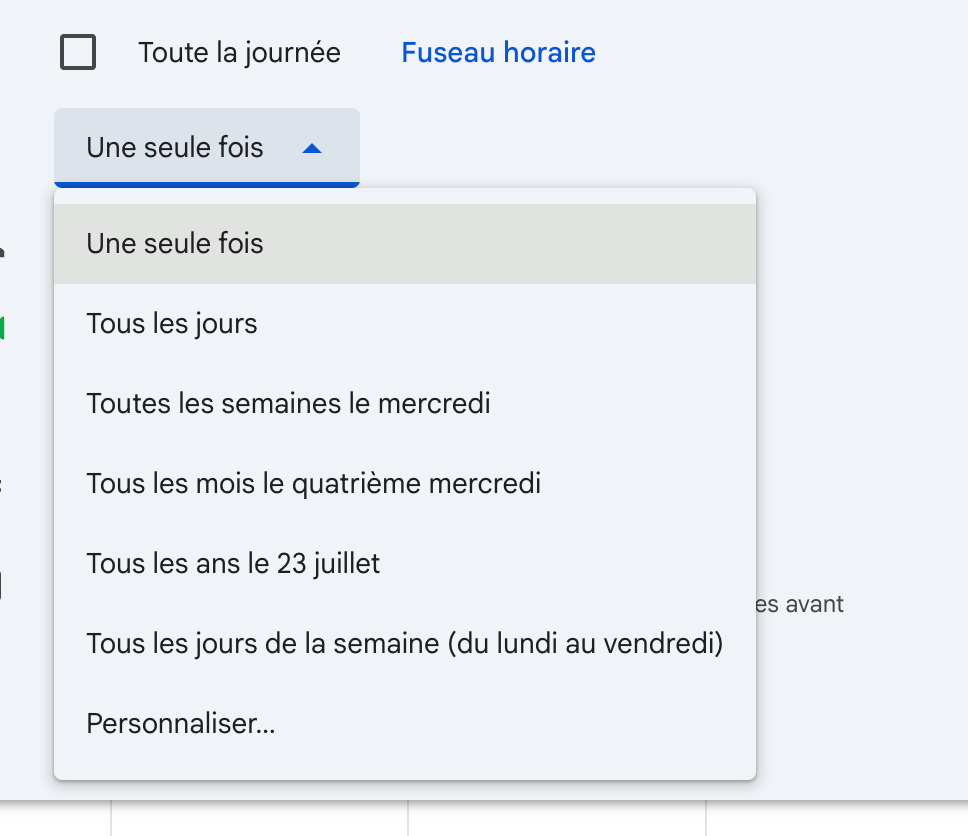Open the "Fuseau horaire" link
The image size is (968, 836).
[x=498, y=52]
